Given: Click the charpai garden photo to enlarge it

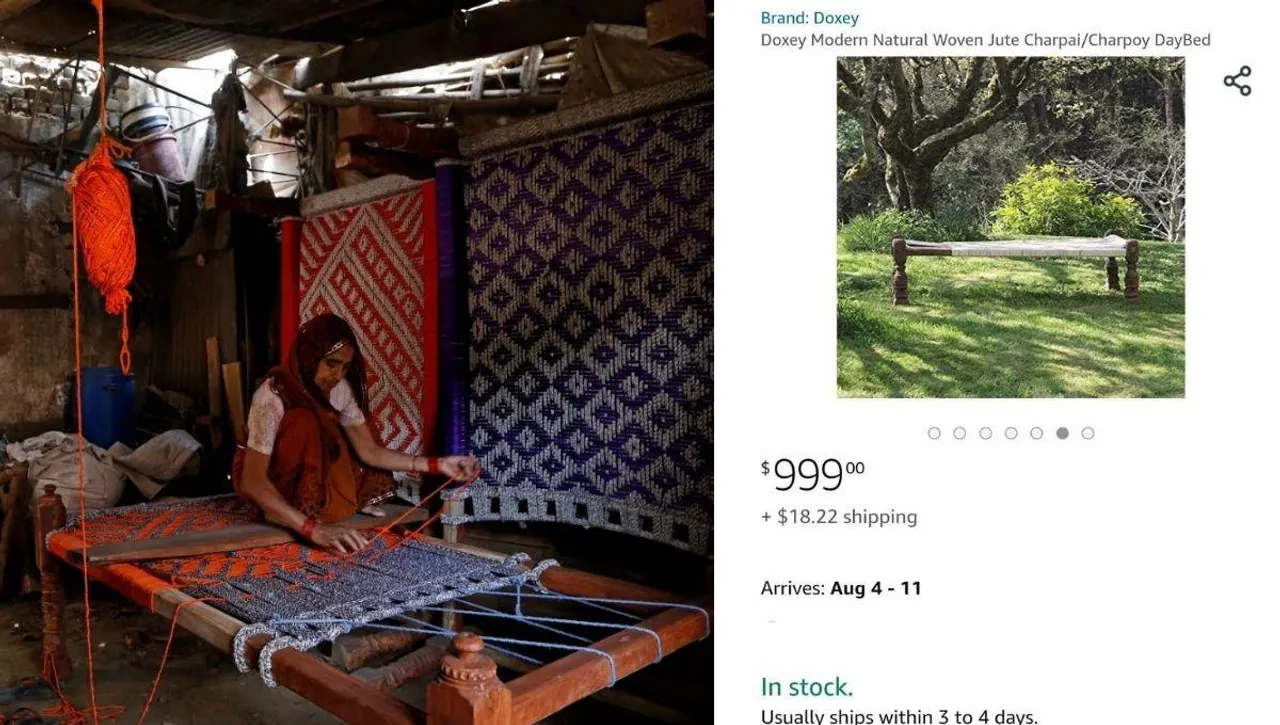Looking at the screenshot, I should 1010,227.
